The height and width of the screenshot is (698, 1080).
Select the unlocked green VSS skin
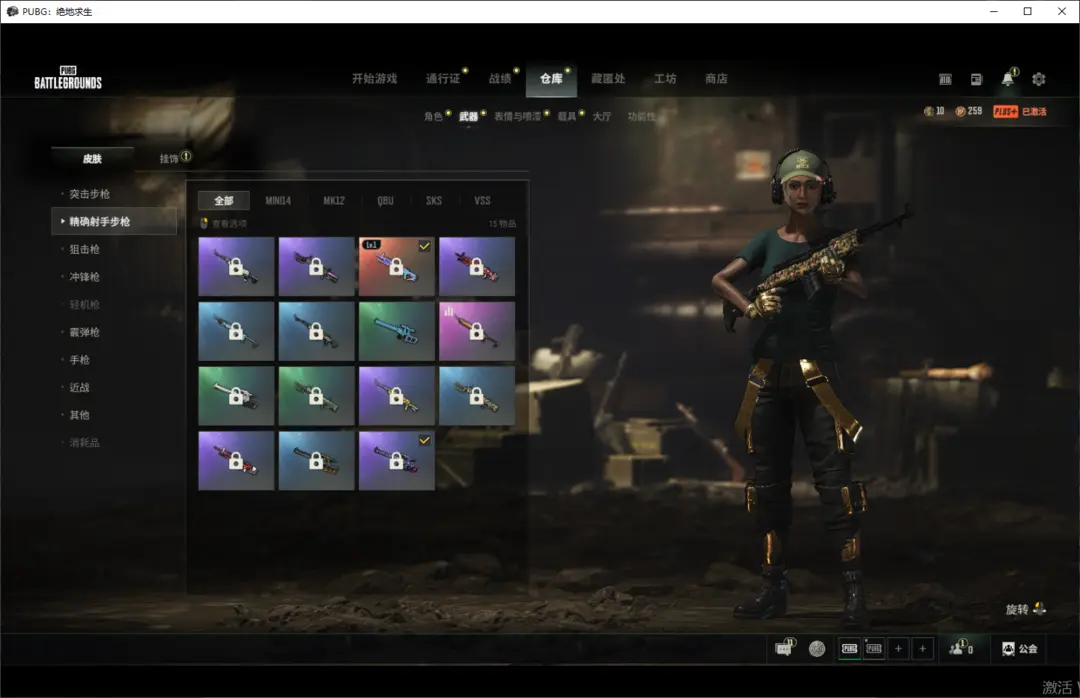tap(397, 331)
